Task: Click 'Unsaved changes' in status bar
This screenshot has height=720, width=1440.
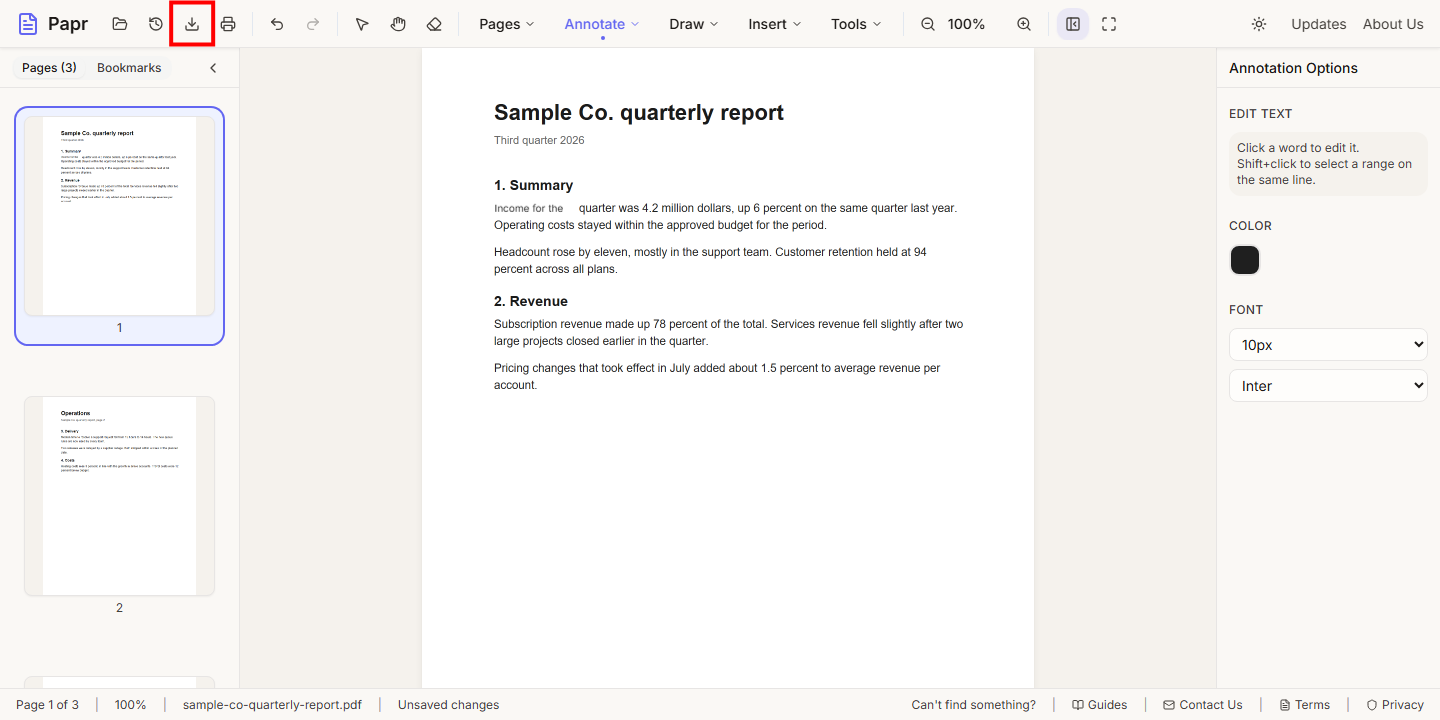Action: pyautogui.click(x=448, y=705)
